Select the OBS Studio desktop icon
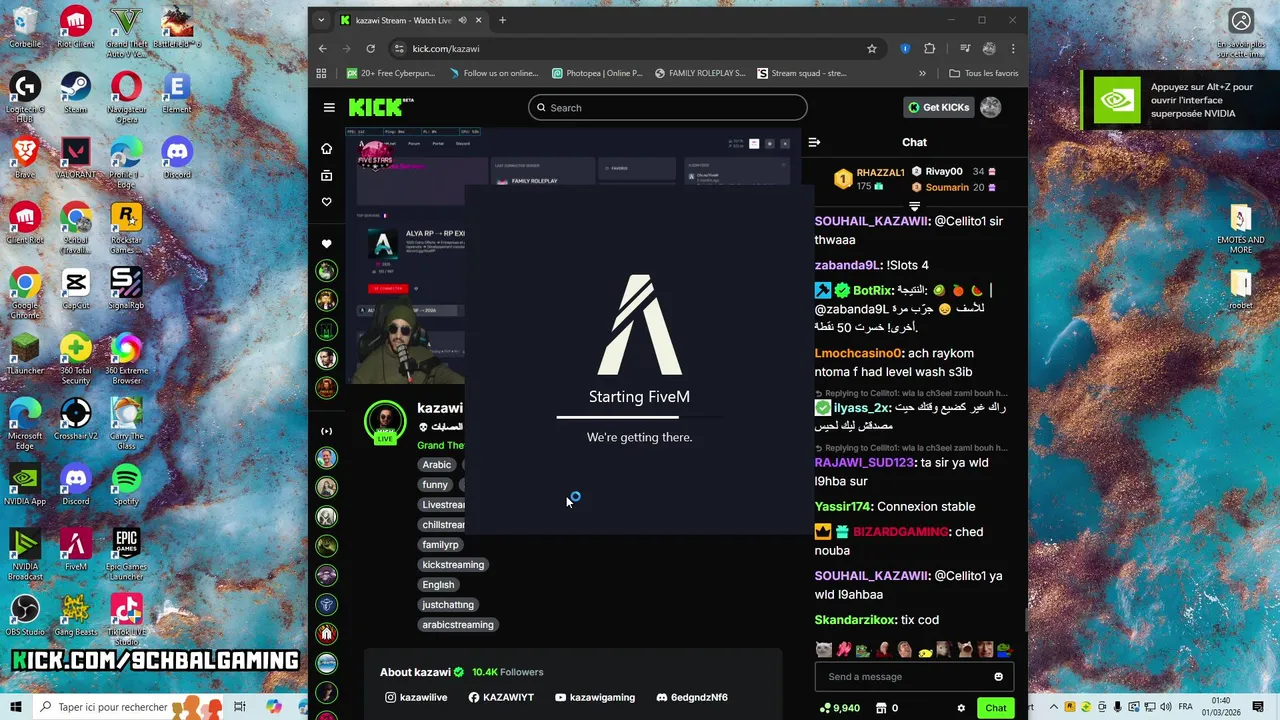Screen dimensions: 1280x720 pos(25,614)
